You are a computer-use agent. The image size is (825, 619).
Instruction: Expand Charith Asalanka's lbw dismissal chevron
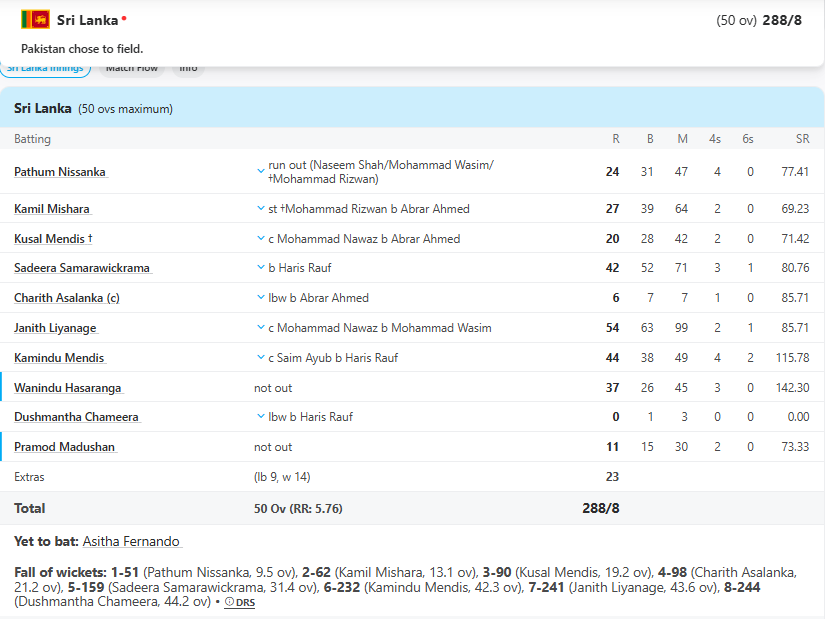pos(261,298)
